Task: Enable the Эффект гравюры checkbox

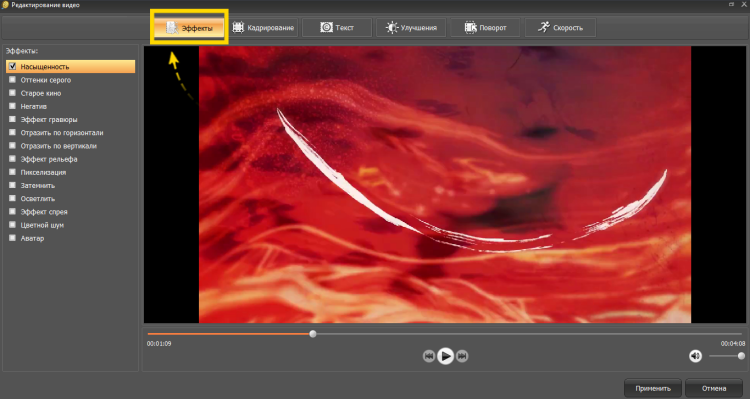Action: [x=12, y=119]
